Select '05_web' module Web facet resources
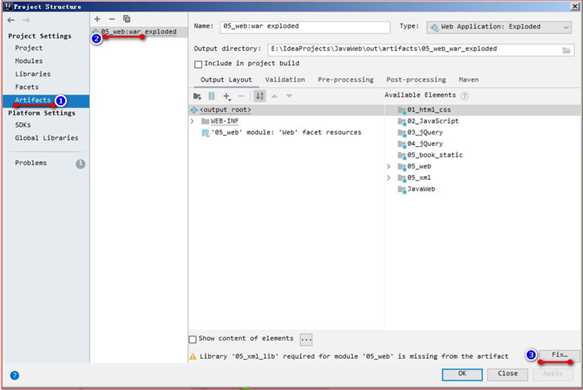583x390 pixels. click(286, 132)
